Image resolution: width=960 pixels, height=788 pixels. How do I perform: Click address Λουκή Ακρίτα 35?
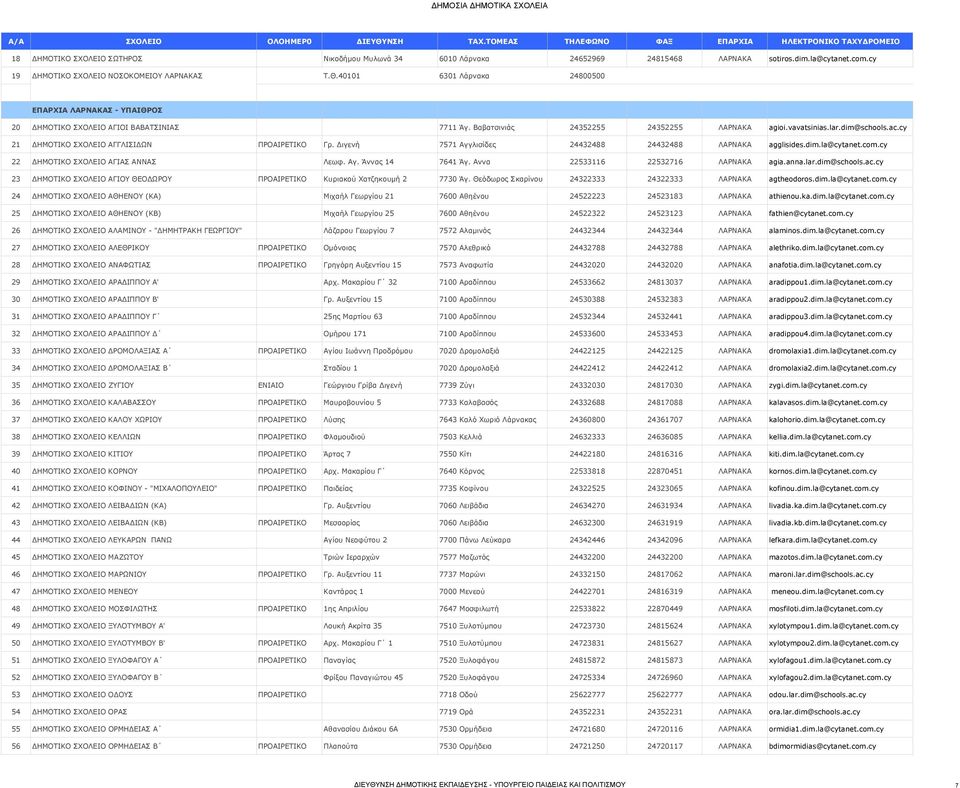click(x=353, y=626)
